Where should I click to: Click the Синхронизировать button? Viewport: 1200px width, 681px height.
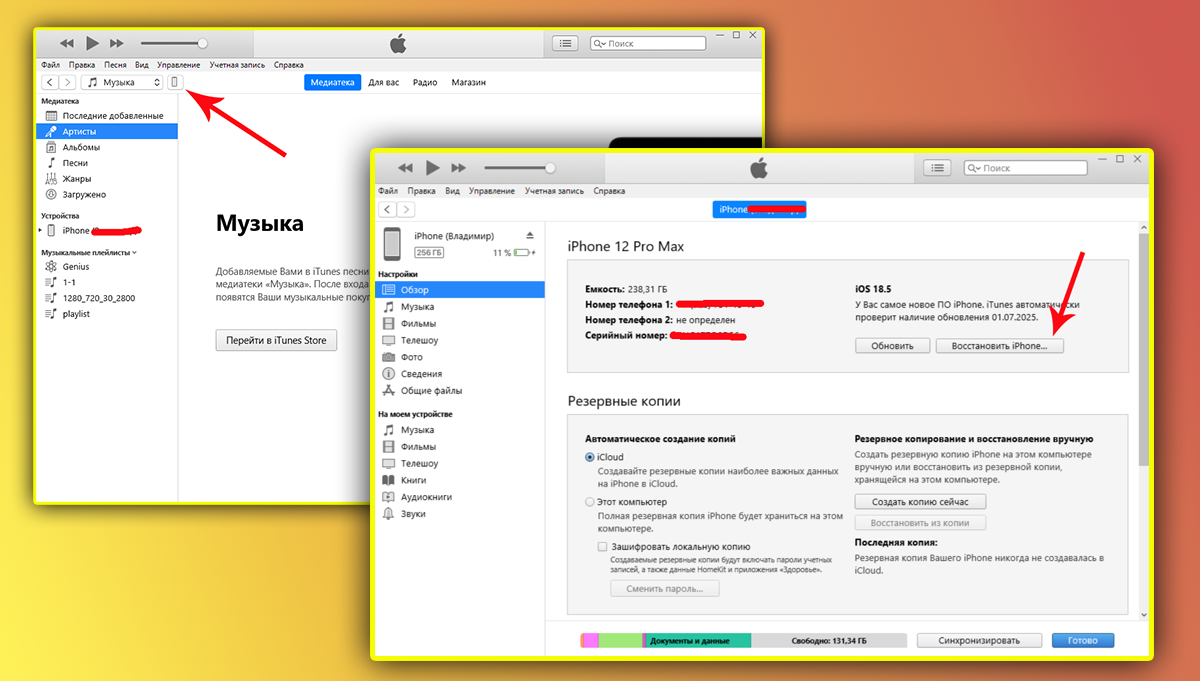tap(980, 641)
